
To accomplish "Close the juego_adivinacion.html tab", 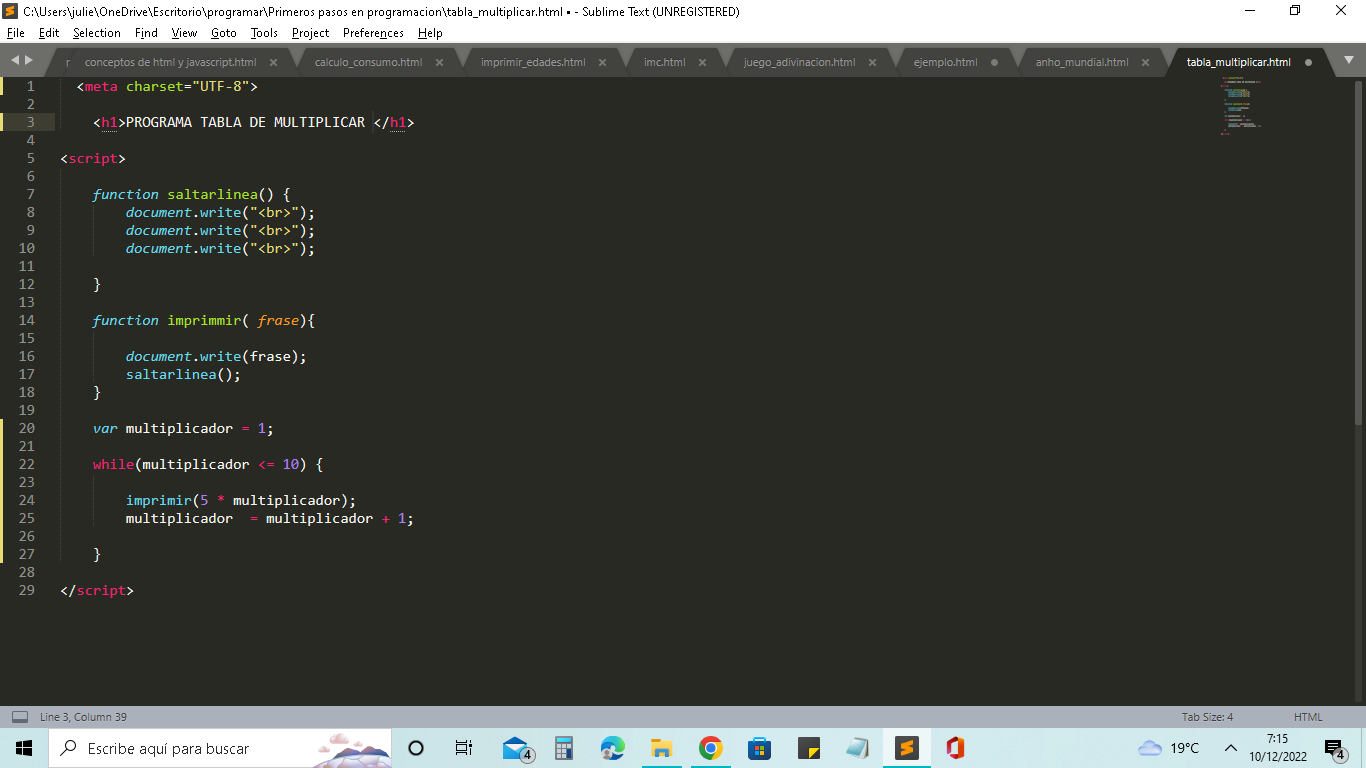I will pyautogui.click(x=872, y=62).
